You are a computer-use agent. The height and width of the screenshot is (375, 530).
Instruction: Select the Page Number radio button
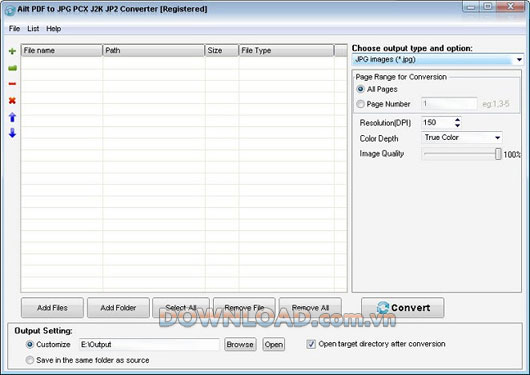[x=360, y=104]
